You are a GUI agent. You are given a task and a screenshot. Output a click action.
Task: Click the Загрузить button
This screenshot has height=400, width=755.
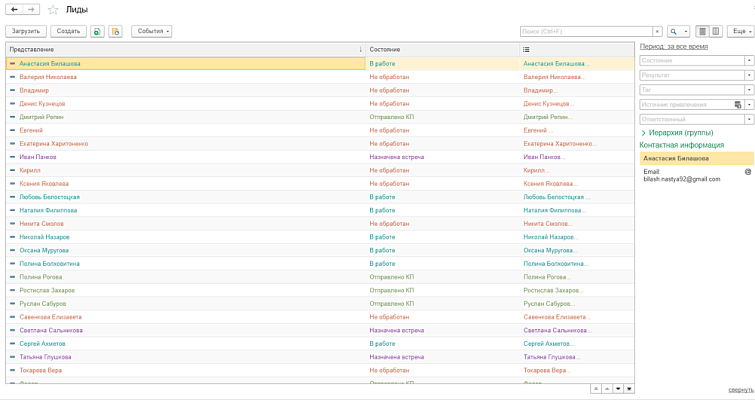26,32
